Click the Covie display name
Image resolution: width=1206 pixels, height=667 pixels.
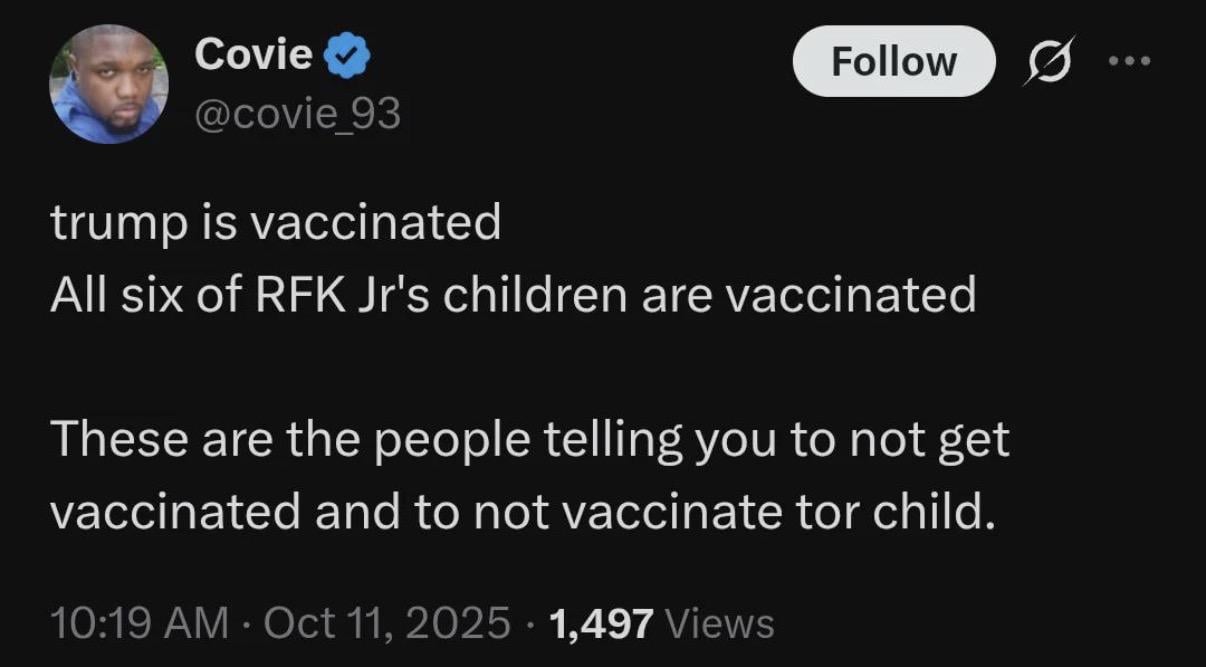click(254, 54)
